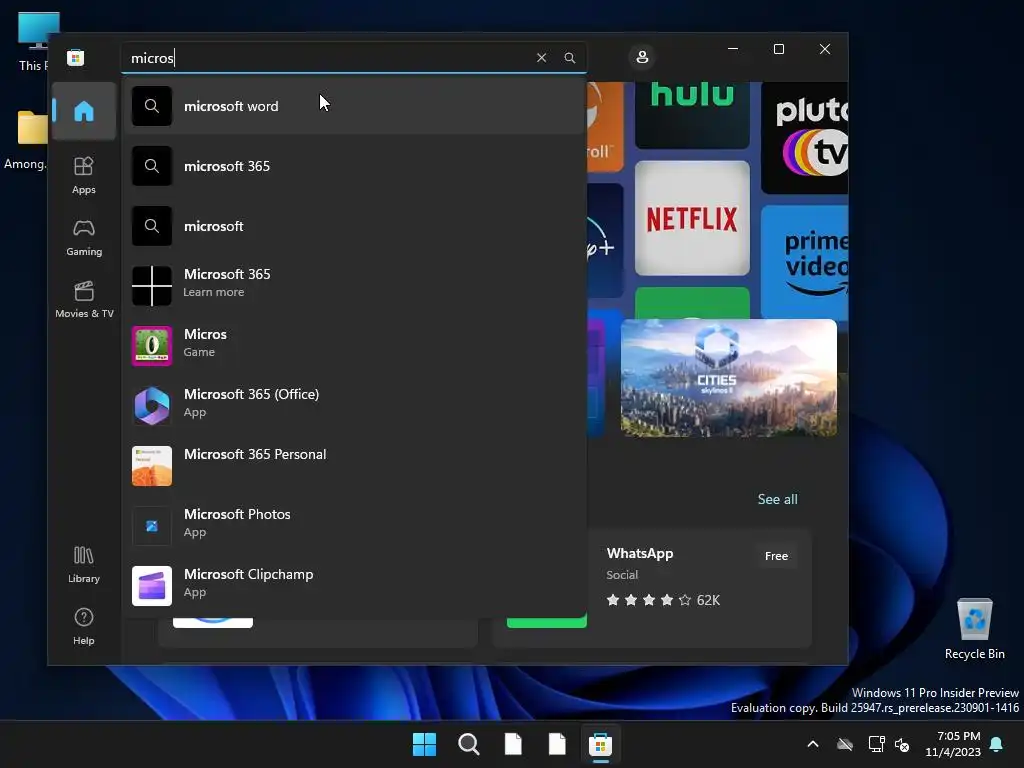Screen dimensions: 1024x768
Task: Select the Recycle Bin desktop icon
Action: click(x=974, y=628)
